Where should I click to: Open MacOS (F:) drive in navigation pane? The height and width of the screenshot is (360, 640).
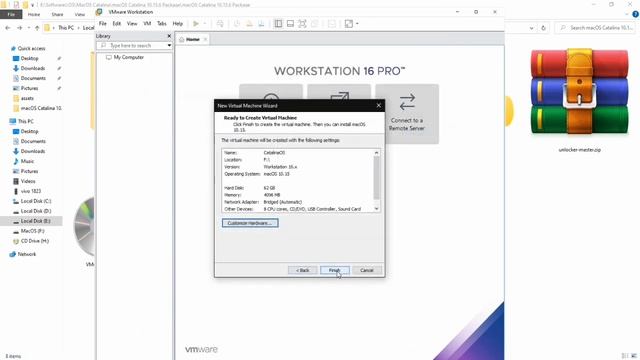tap(32, 231)
